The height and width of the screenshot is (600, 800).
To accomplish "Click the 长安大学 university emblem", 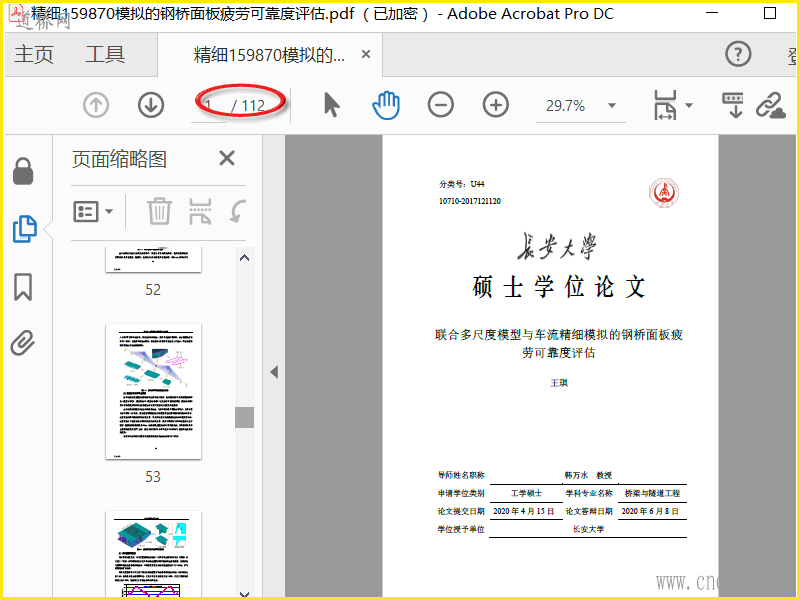I will (x=664, y=192).
